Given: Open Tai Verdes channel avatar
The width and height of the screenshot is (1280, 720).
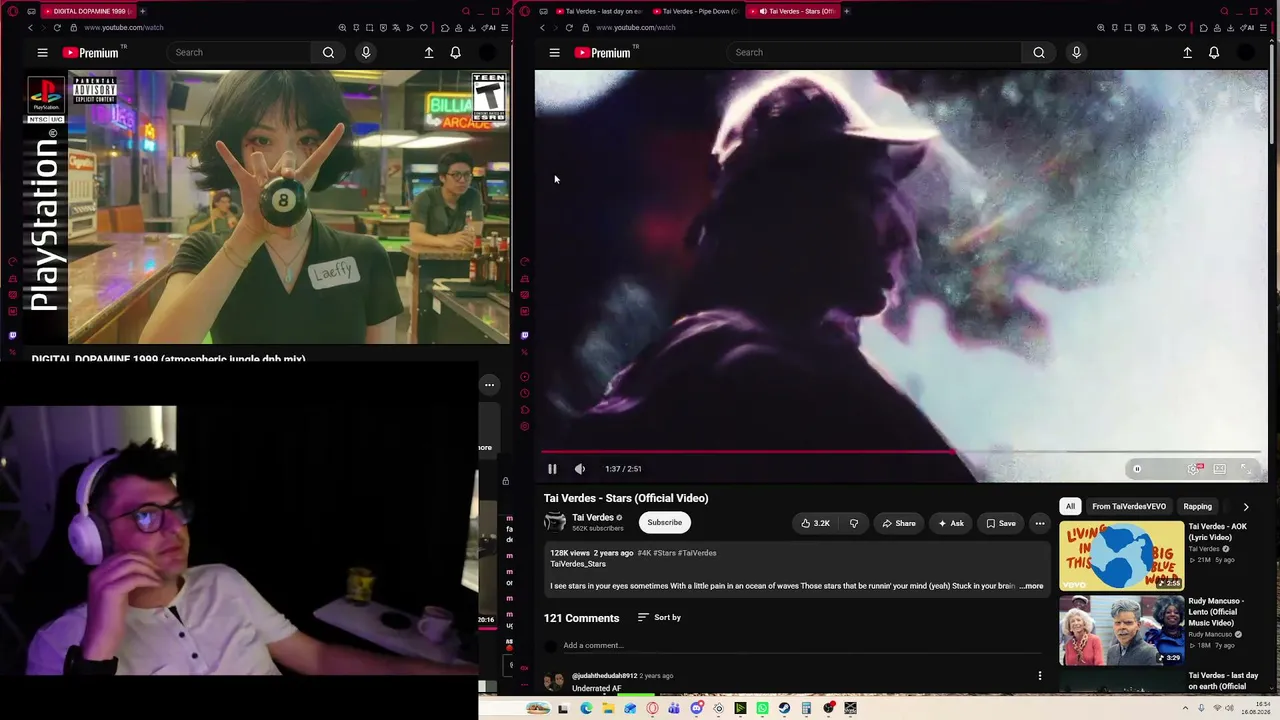Looking at the screenshot, I should point(555,522).
